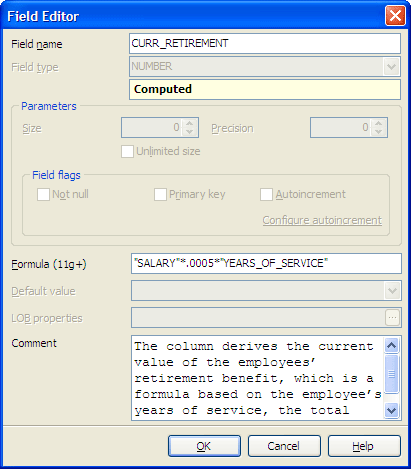Open the Configure autoincrement link
The width and height of the screenshot is (411, 469).
(322, 220)
